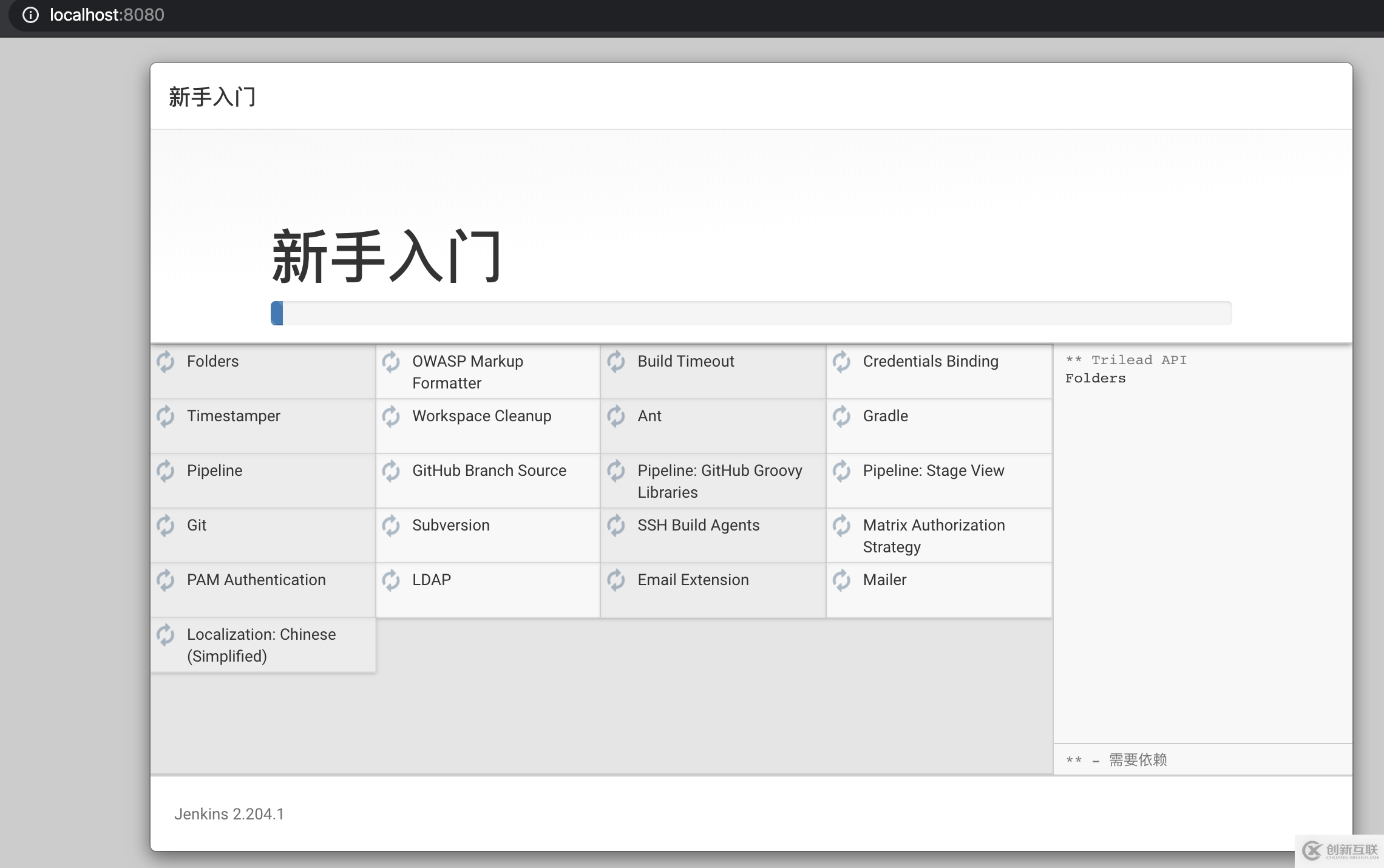
Task: Click the site info icon in address bar
Action: (30, 15)
